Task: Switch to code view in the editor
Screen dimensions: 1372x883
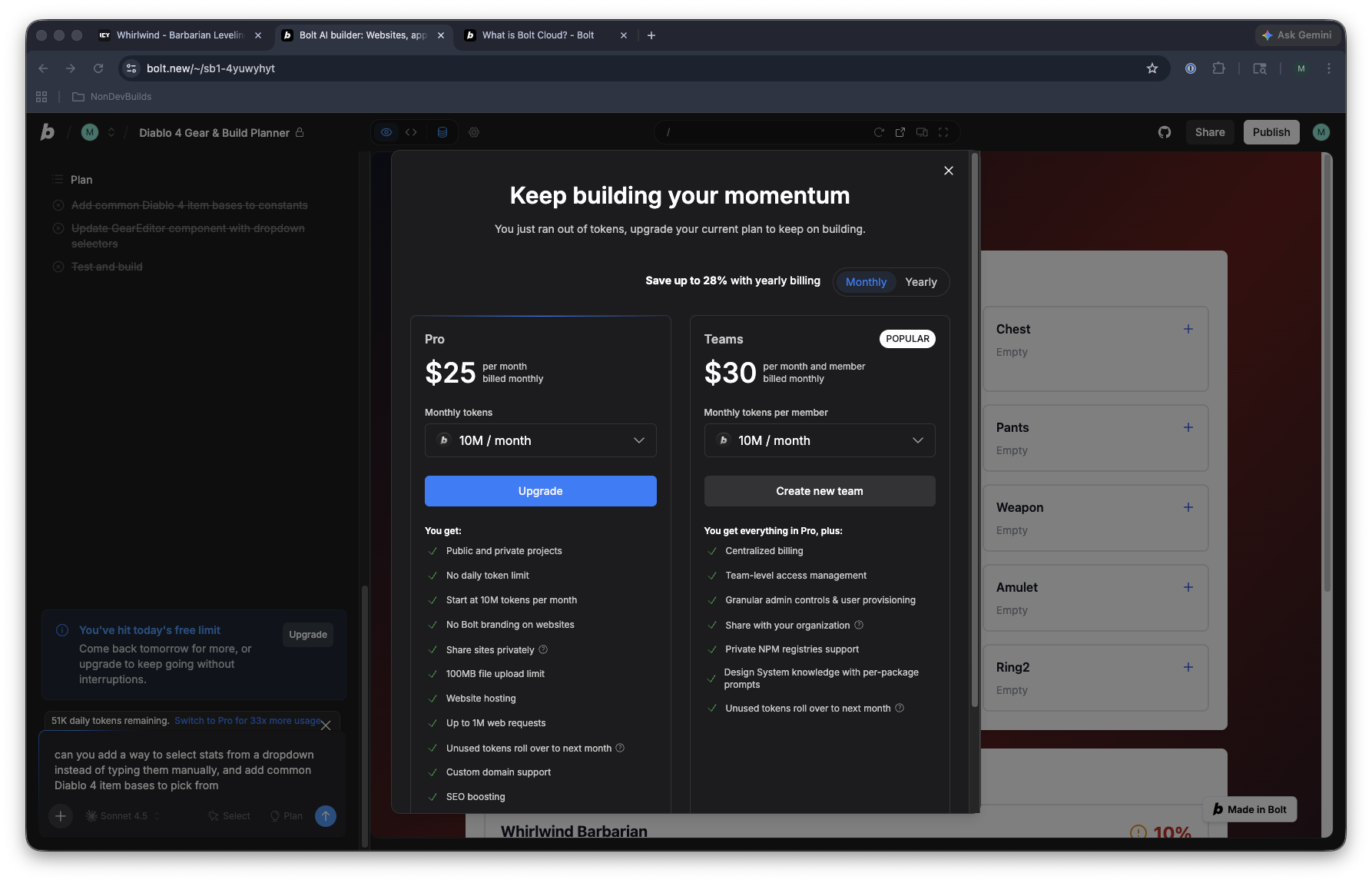Action: click(x=411, y=131)
